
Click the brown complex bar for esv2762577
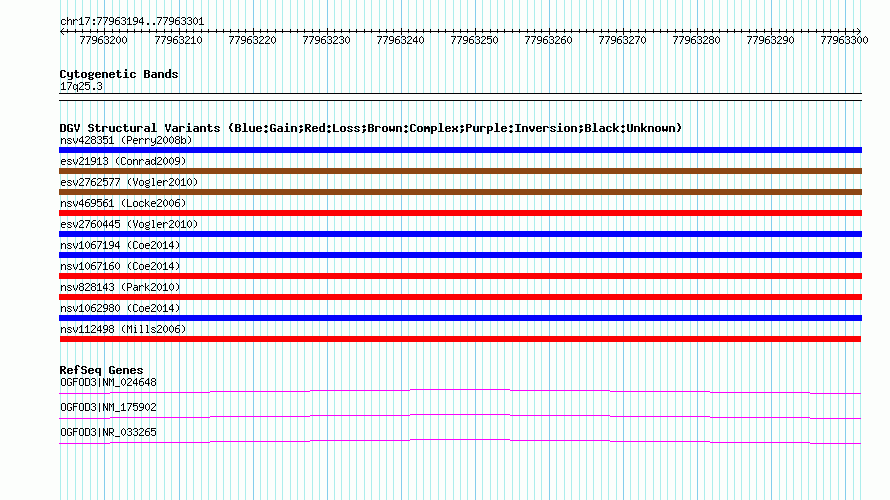(460, 192)
